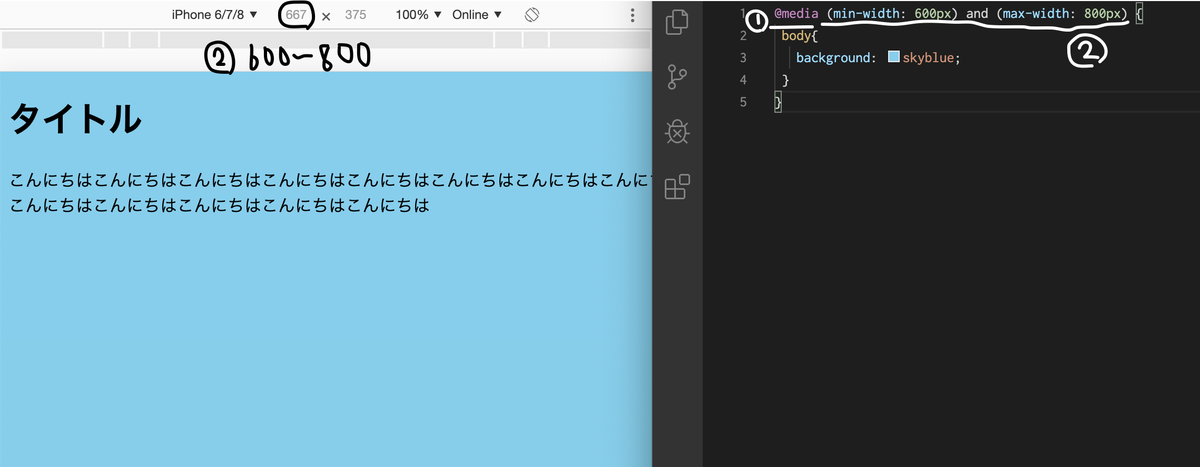This screenshot has width=1200, height=467.
Task: Open the Online network throttling dropdown
Action: [477, 15]
